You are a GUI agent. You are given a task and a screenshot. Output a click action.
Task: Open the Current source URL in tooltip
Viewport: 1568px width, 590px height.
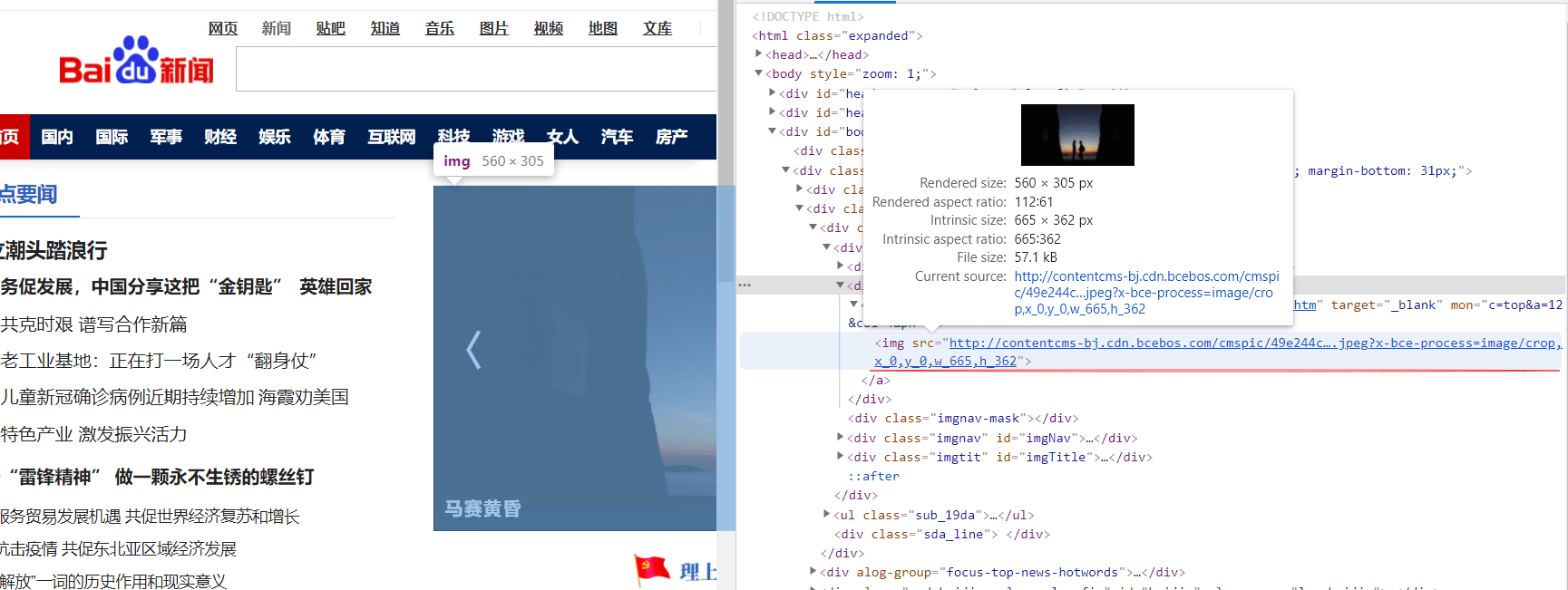coord(1146,293)
